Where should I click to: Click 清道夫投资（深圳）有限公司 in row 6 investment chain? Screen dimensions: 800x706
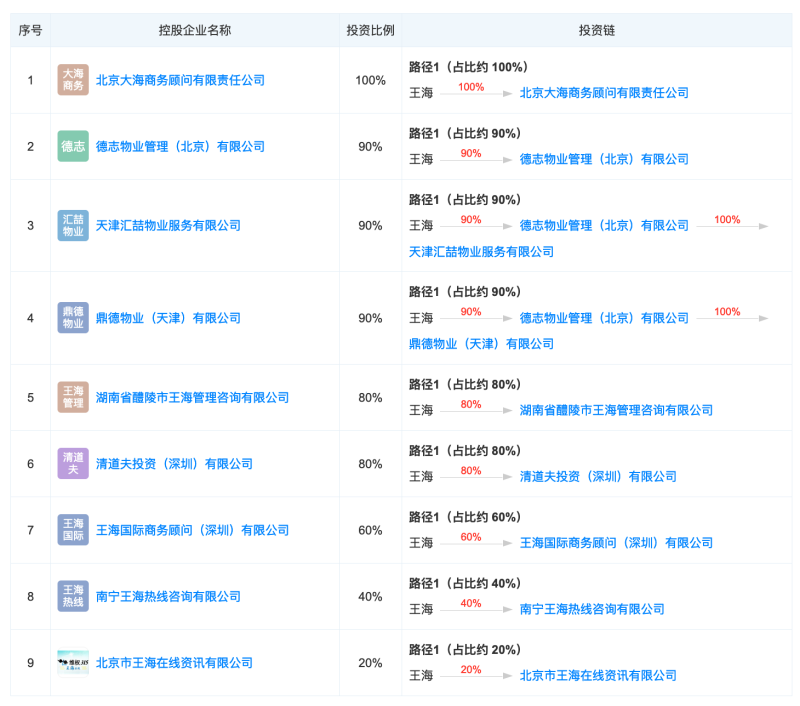click(598, 476)
